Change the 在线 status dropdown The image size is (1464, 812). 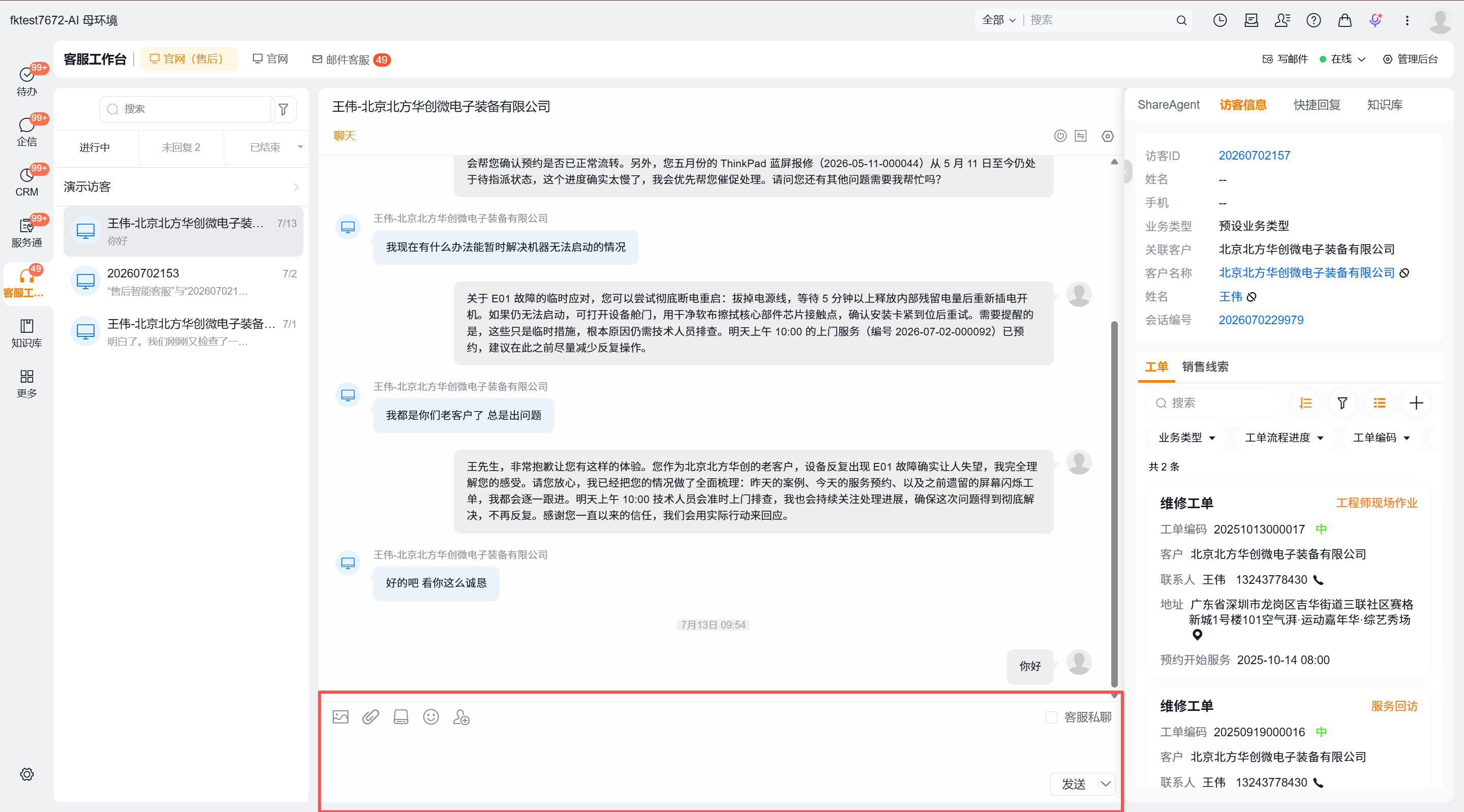tap(1342, 59)
